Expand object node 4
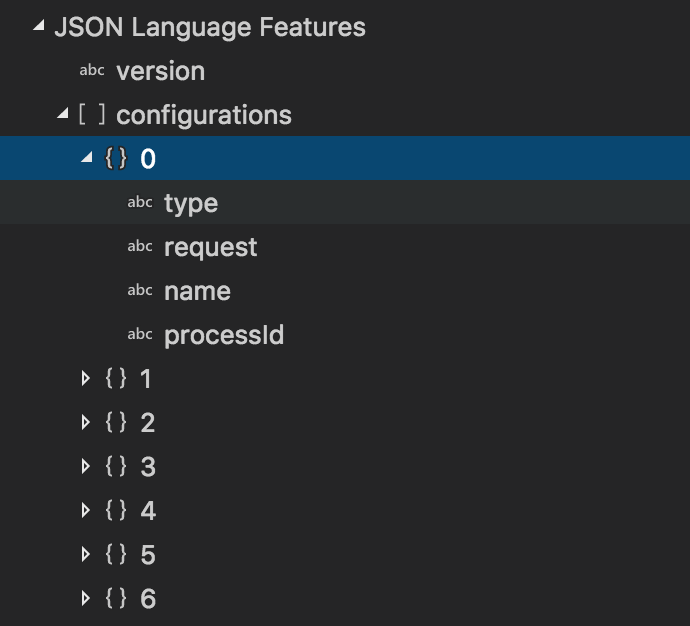Image resolution: width=690 pixels, height=626 pixels. click(x=86, y=510)
